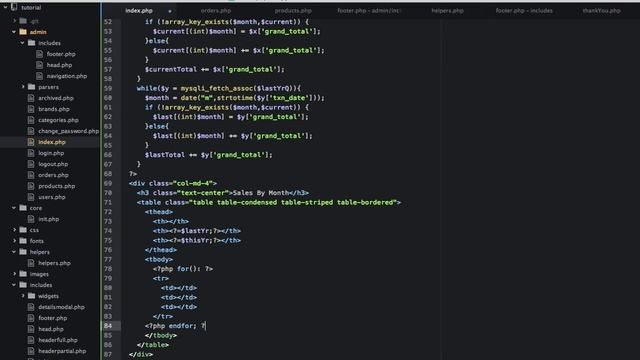Switch to the thankYou.php tab
This screenshot has width=640, height=360.
coord(601,11)
